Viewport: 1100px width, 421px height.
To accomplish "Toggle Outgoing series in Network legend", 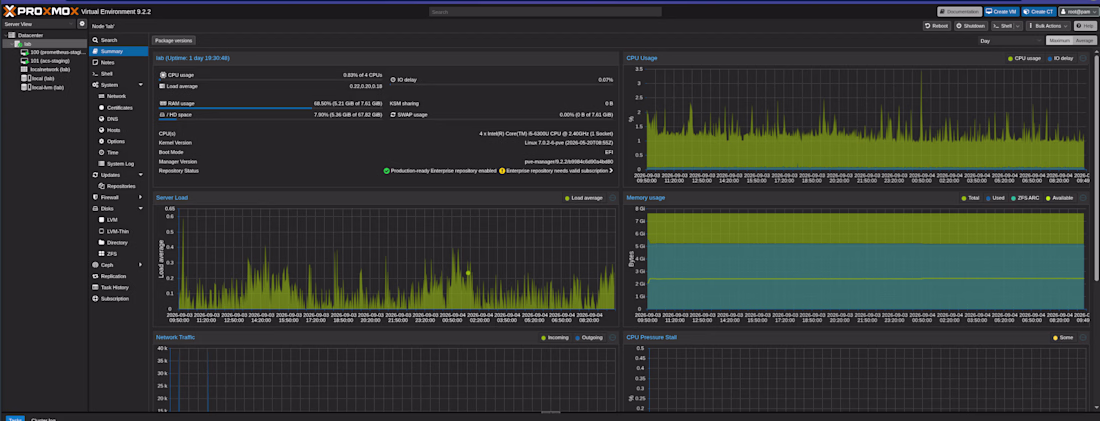I will [x=589, y=338].
